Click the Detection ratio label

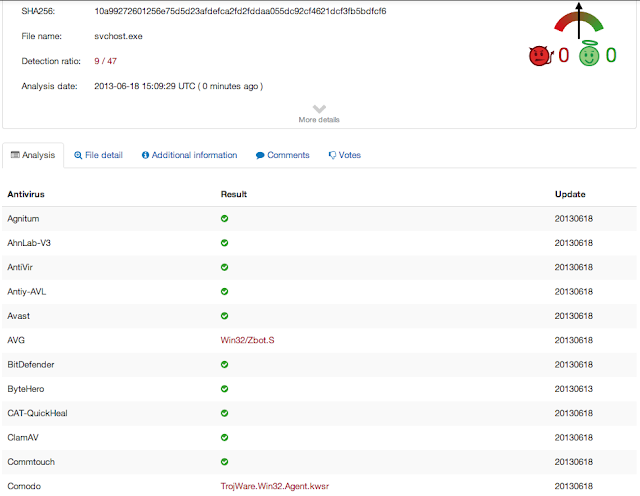51,61
